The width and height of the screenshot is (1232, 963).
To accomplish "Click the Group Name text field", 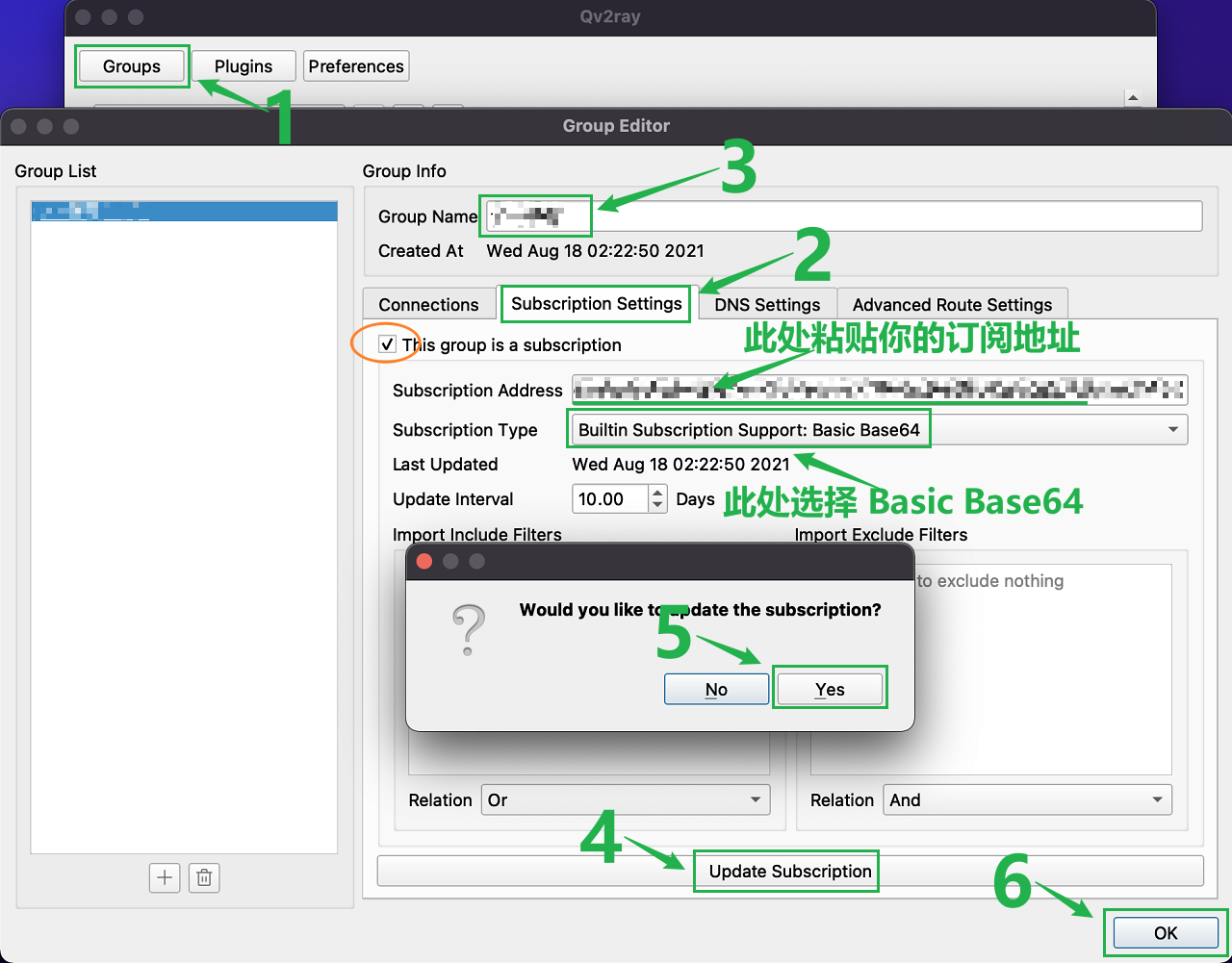I will click(842, 216).
